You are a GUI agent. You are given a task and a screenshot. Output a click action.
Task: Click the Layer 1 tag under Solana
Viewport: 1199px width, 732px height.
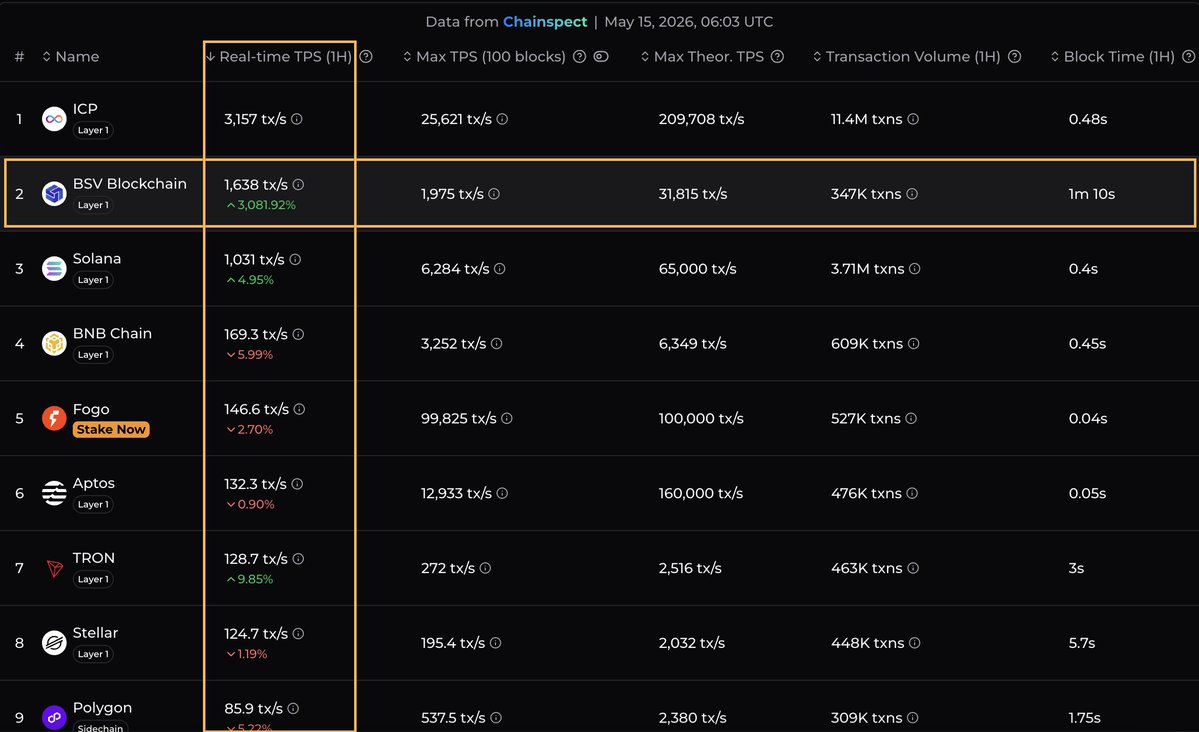click(x=93, y=280)
